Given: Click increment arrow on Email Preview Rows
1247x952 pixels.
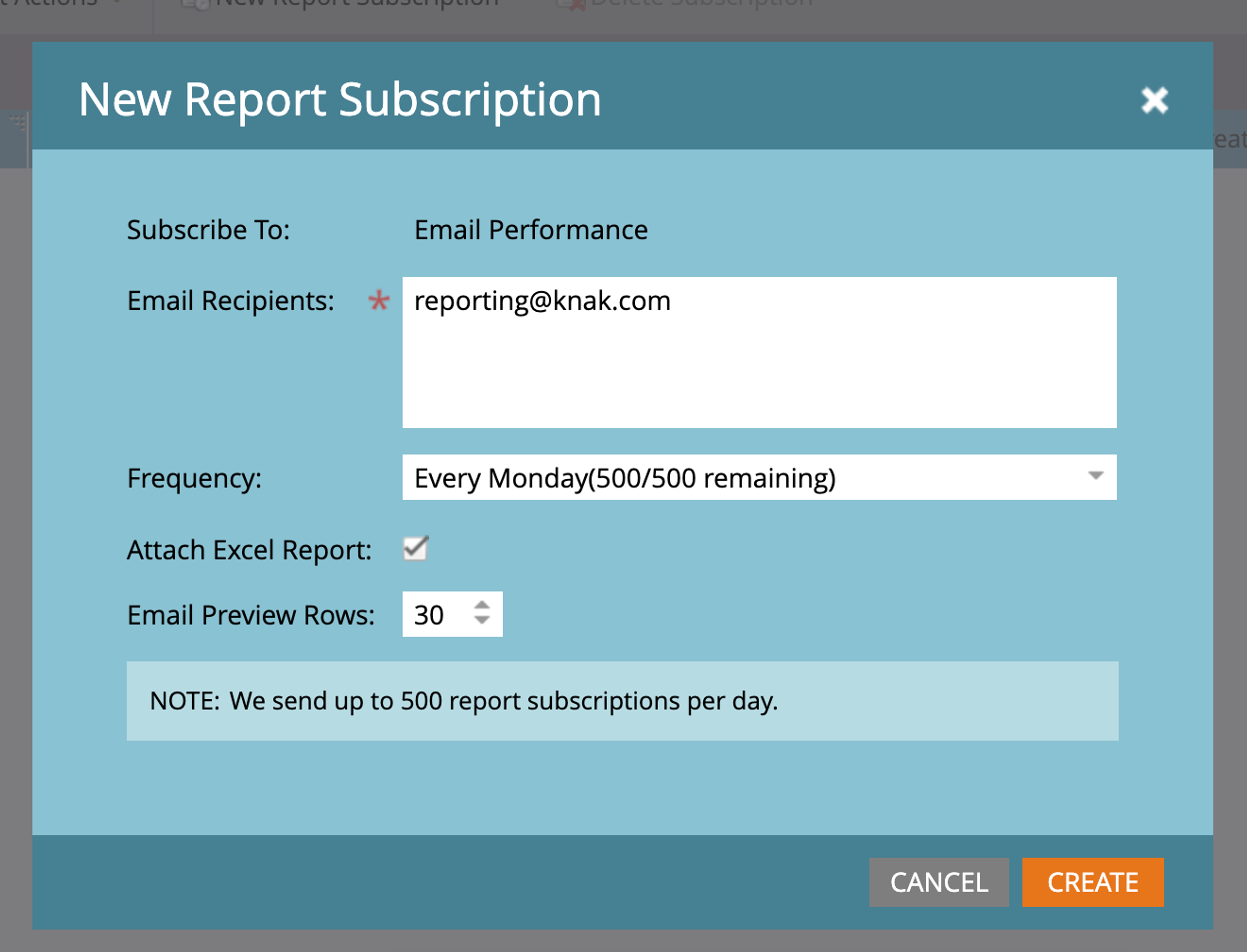Looking at the screenshot, I should 482,604.
